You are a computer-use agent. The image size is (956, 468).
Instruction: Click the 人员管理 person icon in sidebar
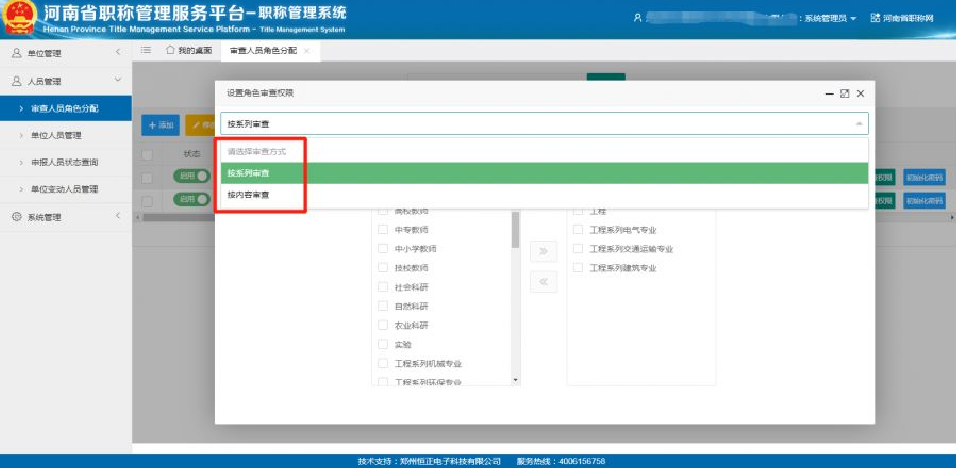pos(16,81)
